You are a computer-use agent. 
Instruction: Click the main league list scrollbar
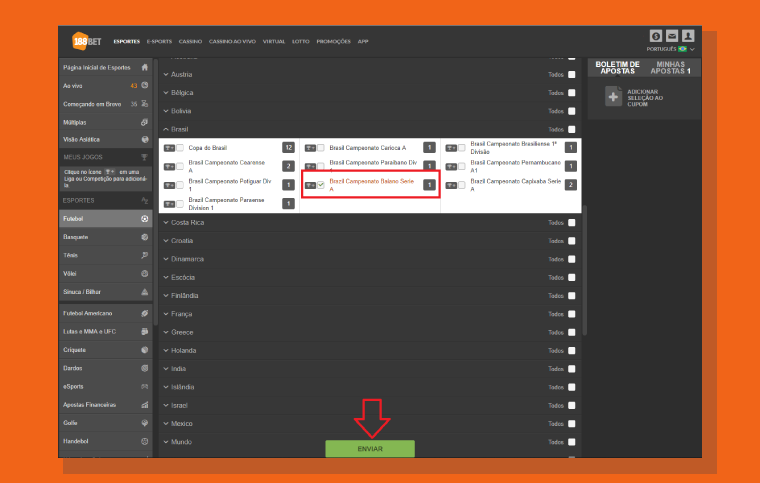click(x=585, y=270)
